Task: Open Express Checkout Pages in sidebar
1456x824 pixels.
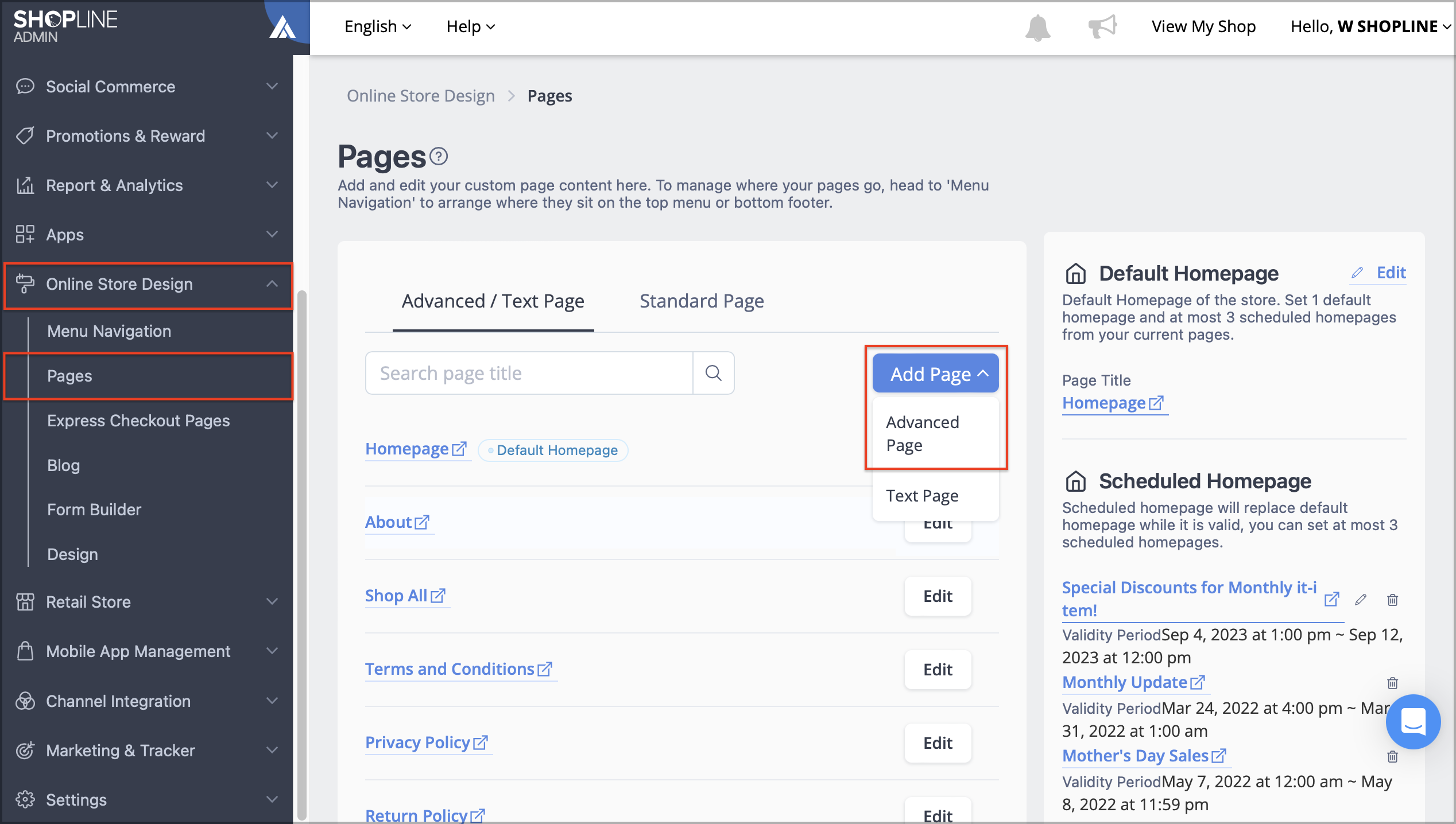Action: 138,421
